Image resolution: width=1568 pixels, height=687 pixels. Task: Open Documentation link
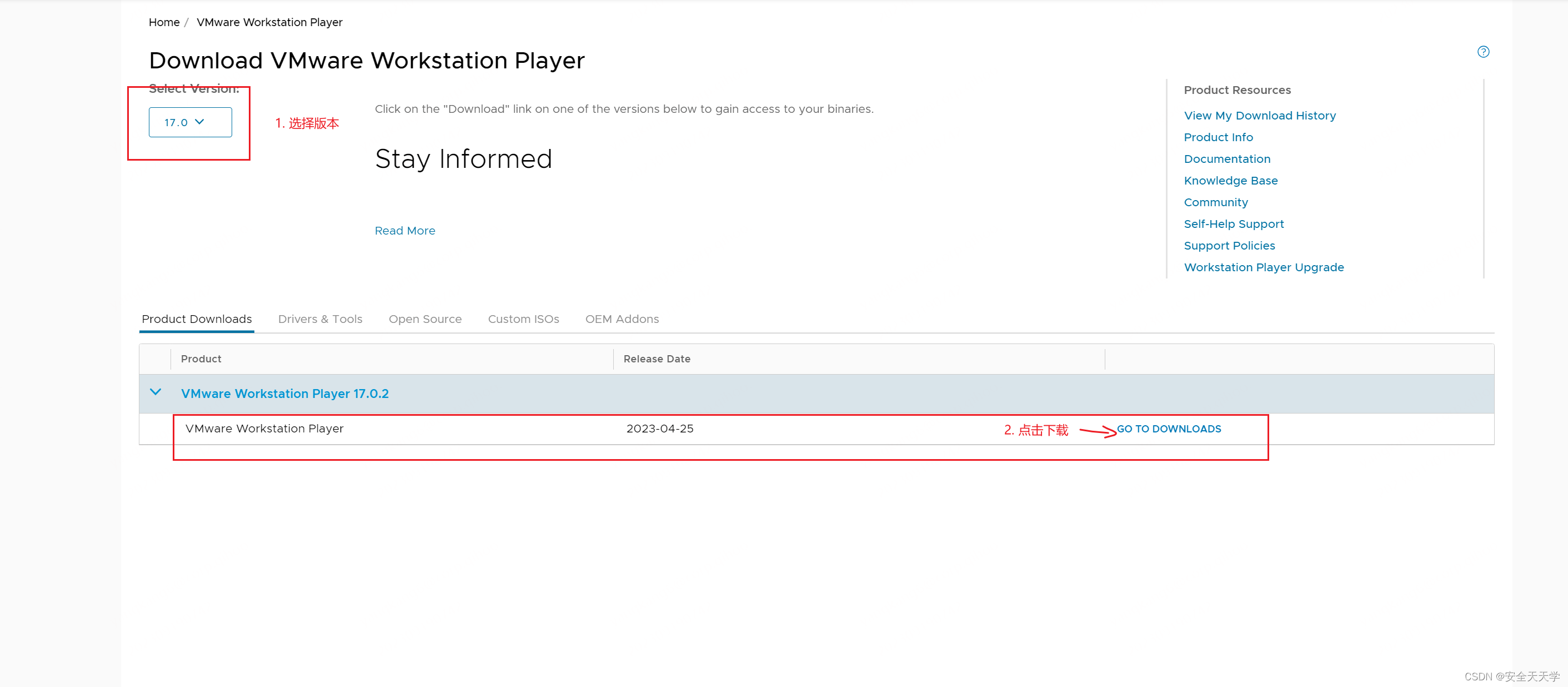1226,159
